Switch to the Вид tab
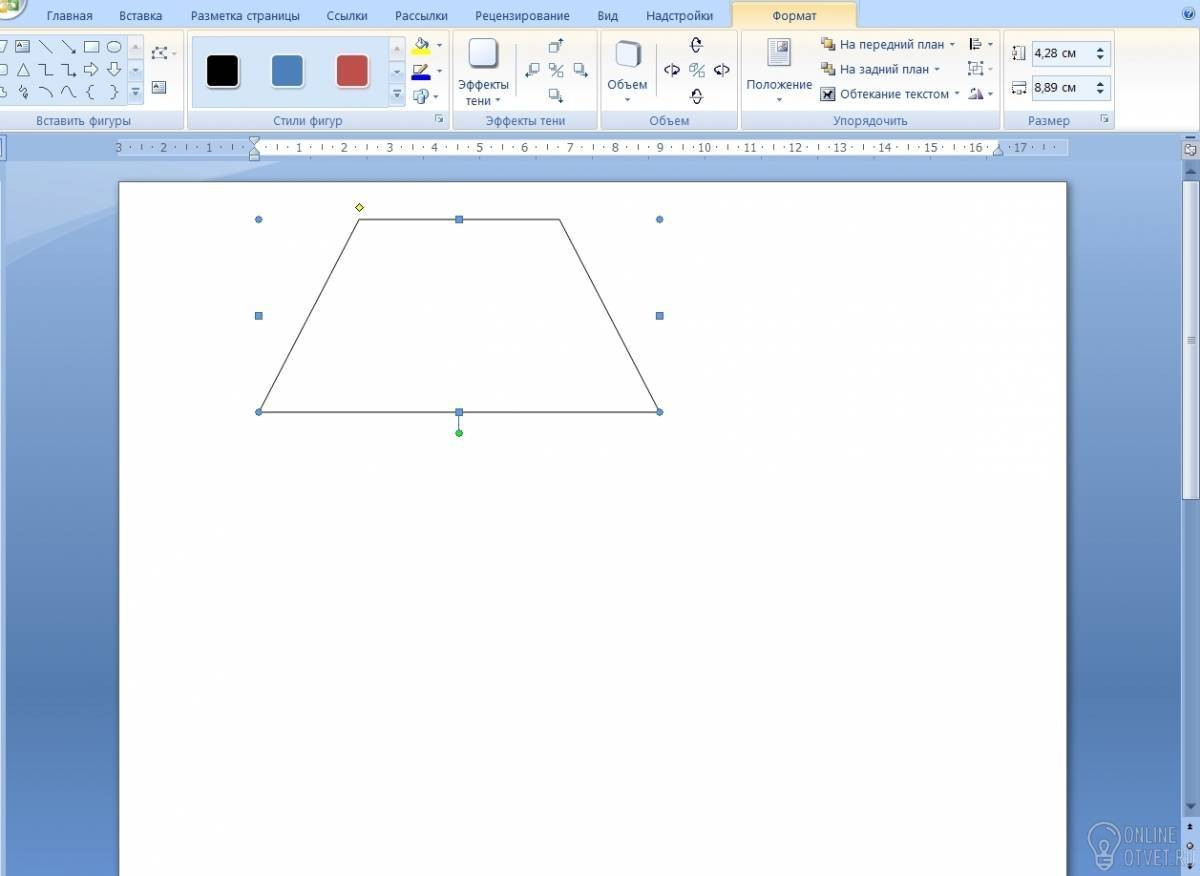 pyautogui.click(x=608, y=16)
